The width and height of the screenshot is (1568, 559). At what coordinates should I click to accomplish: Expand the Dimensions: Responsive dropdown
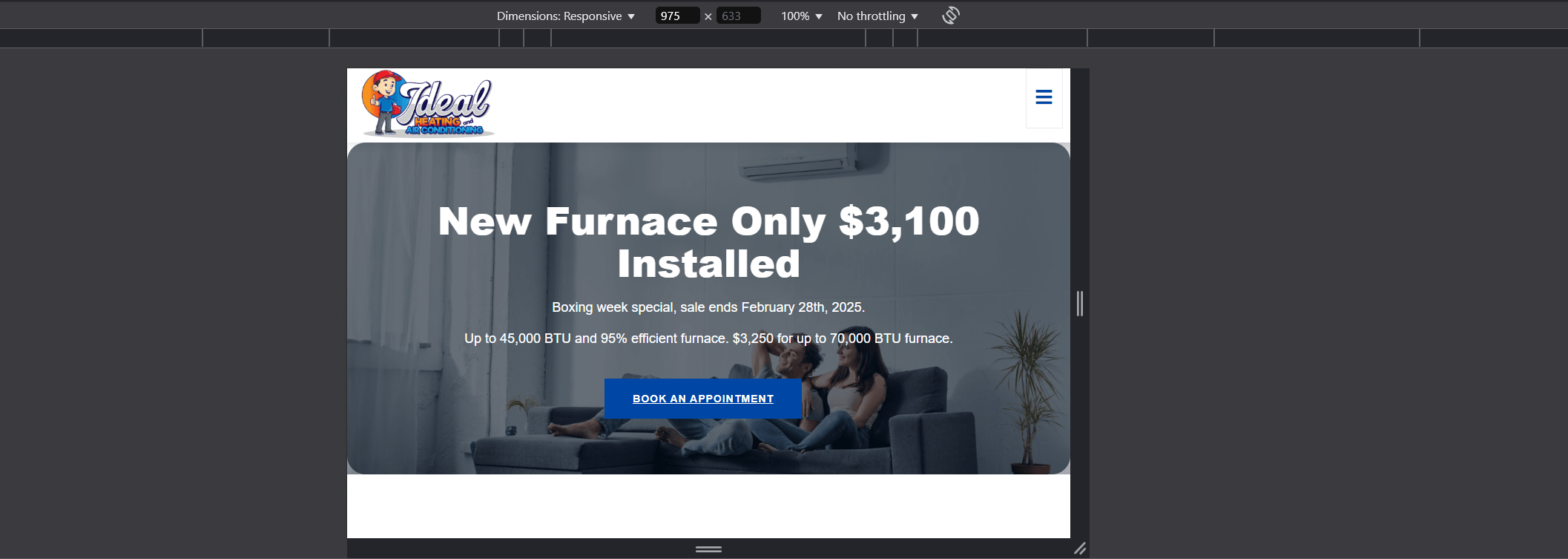pyautogui.click(x=565, y=16)
